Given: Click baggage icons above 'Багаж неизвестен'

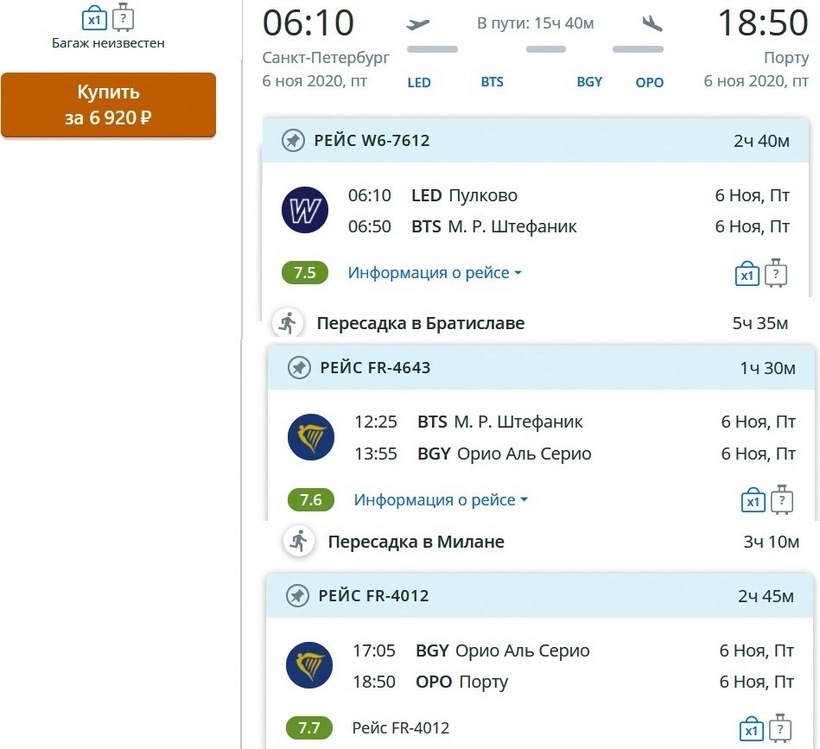Looking at the screenshot, I should (108, 18).
